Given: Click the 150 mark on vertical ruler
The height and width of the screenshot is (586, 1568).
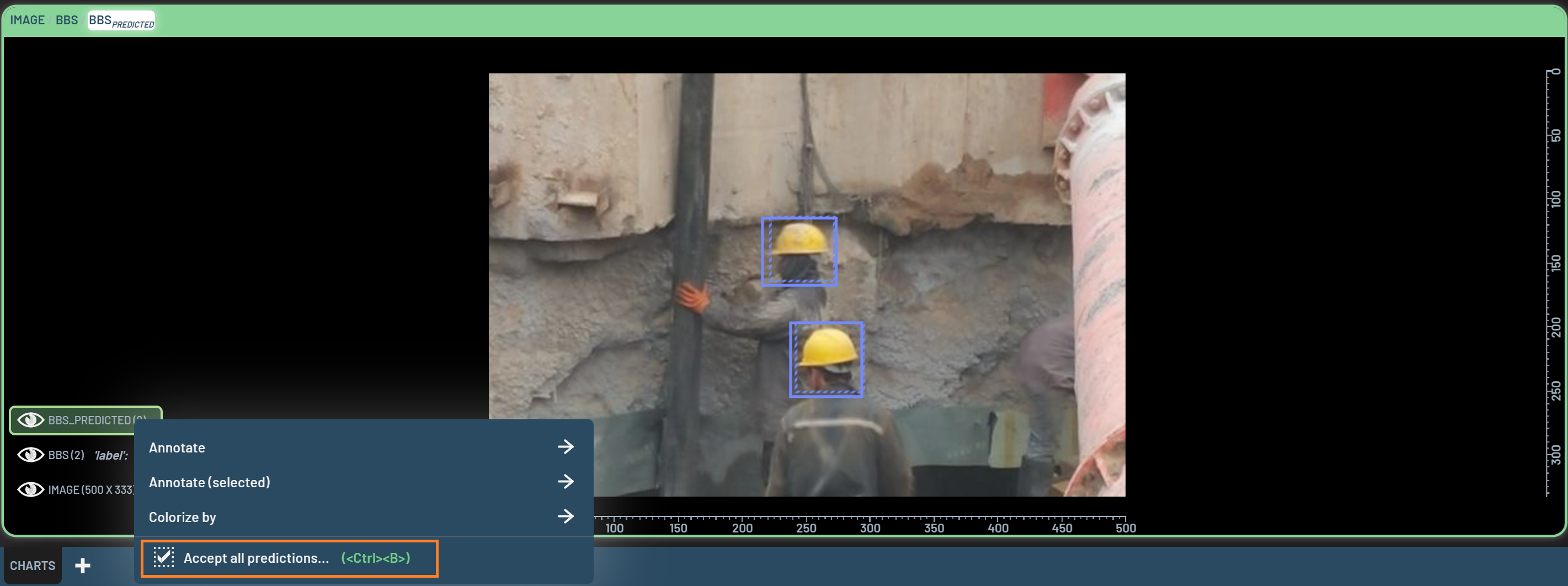Looking at the screenshot, I should [x=1555, y=263].
